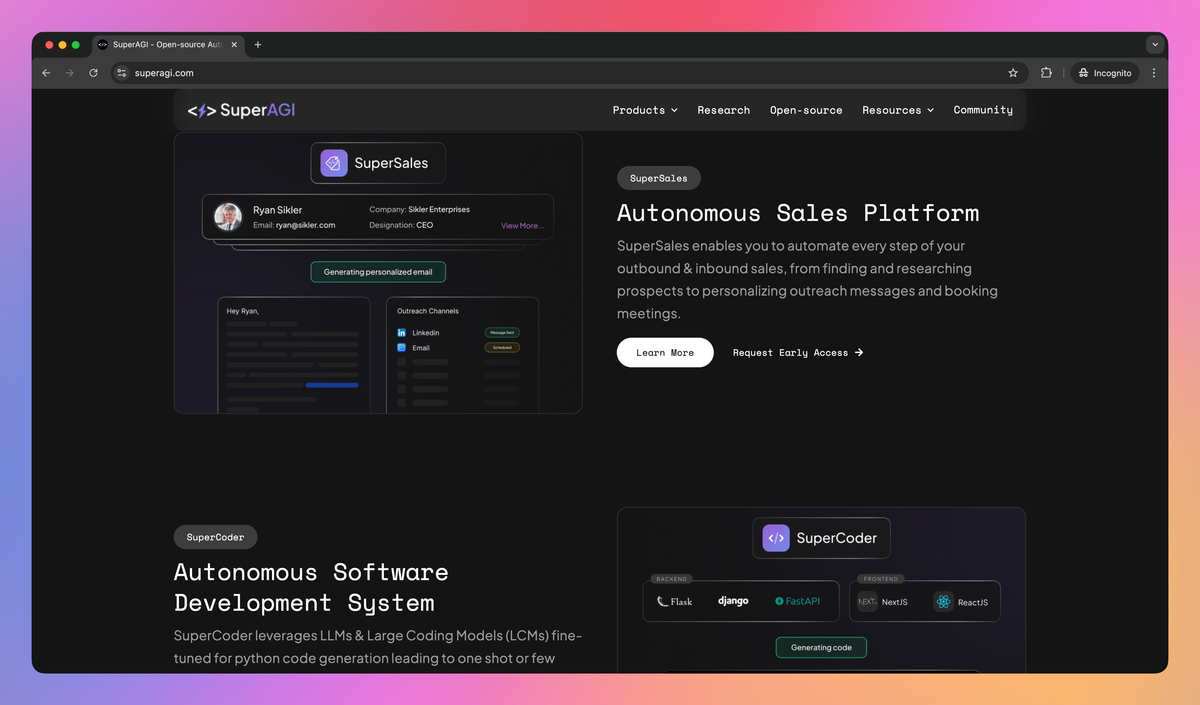Click the SuperSales pill label

(659, 178)
